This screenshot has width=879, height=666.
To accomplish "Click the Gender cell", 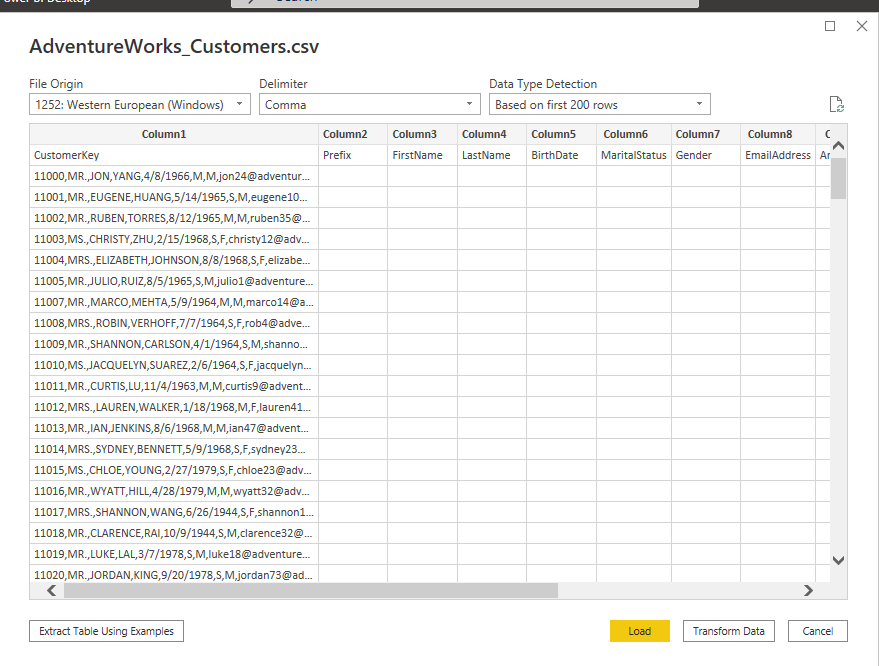I will [705, 155].
